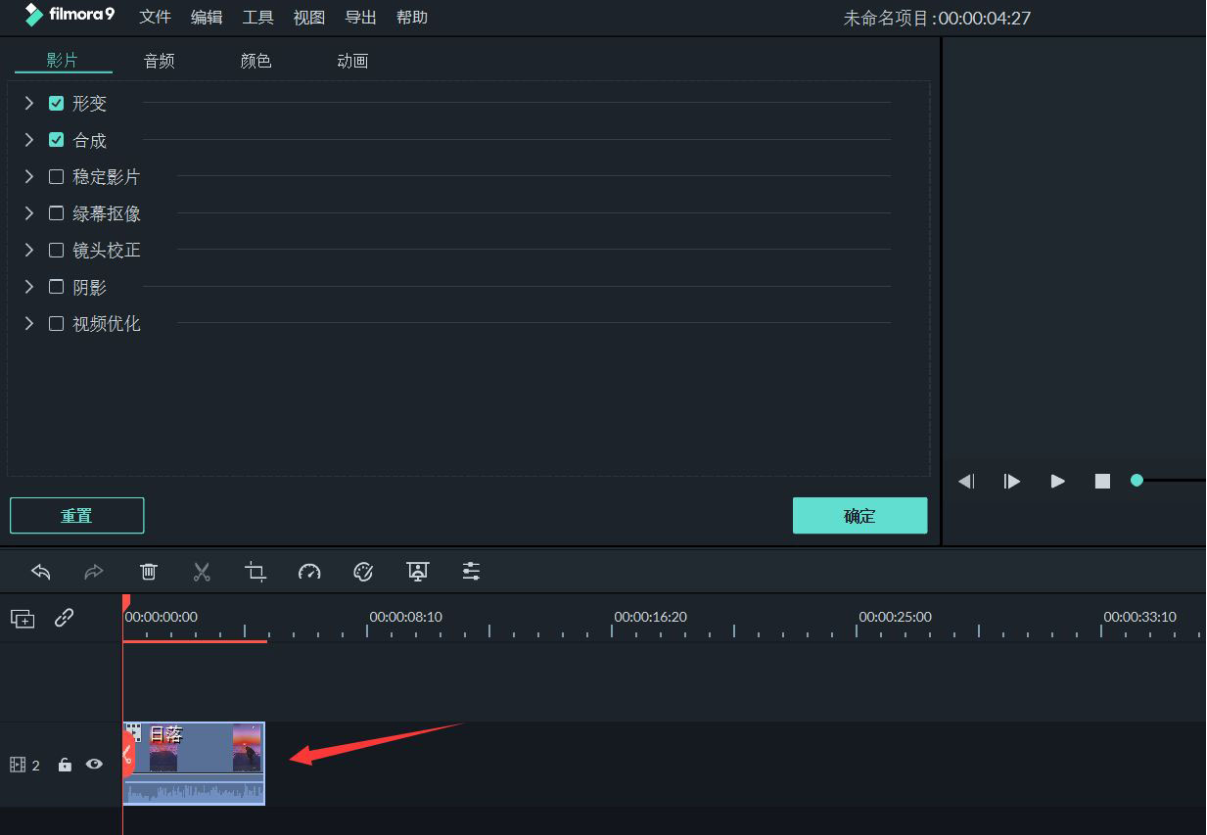Enable the 稳定影片 option
1207x835 pixels.
click(x=56, y=176)
